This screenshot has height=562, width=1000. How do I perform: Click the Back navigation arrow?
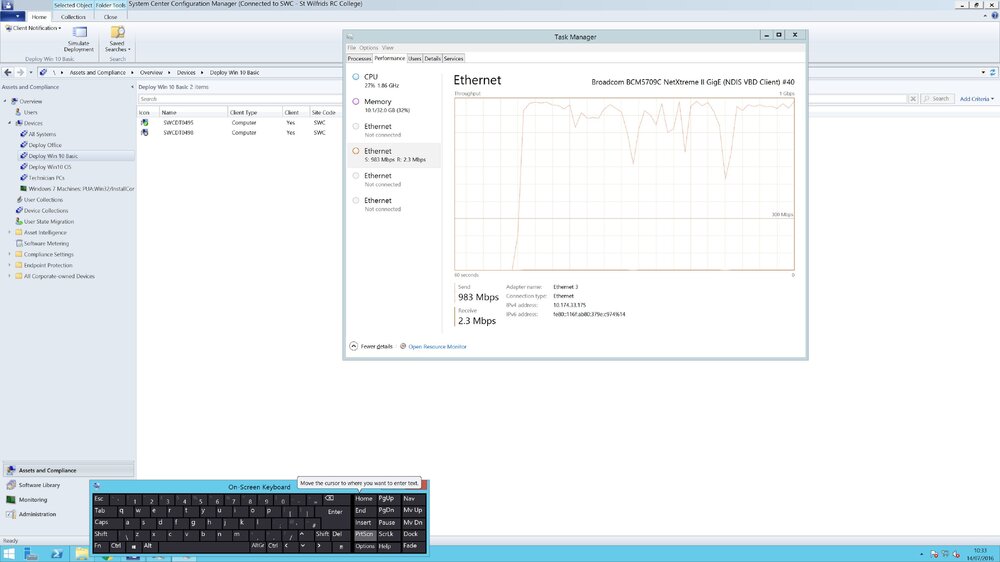(x=8, y=73)
